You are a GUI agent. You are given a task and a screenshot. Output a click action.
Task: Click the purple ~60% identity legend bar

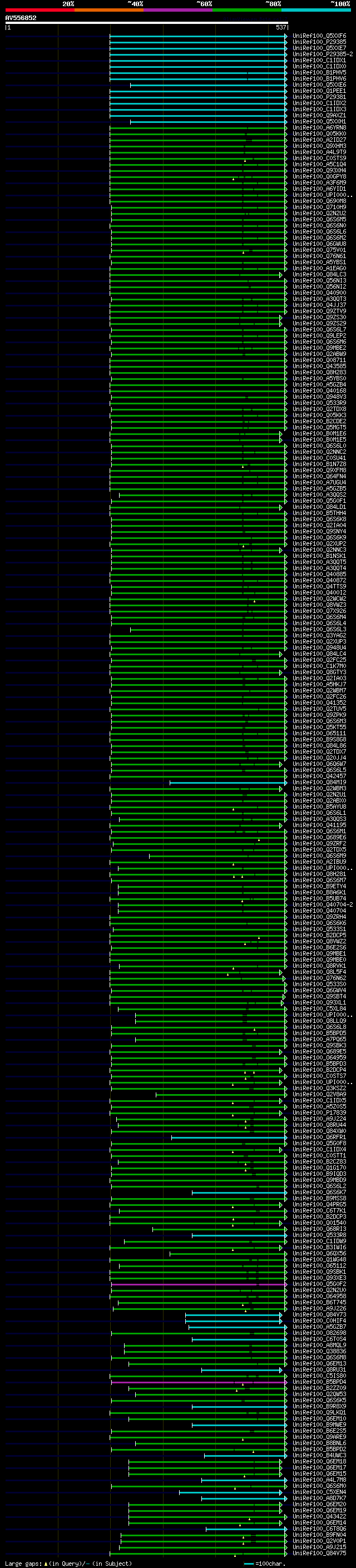[177, 10]
